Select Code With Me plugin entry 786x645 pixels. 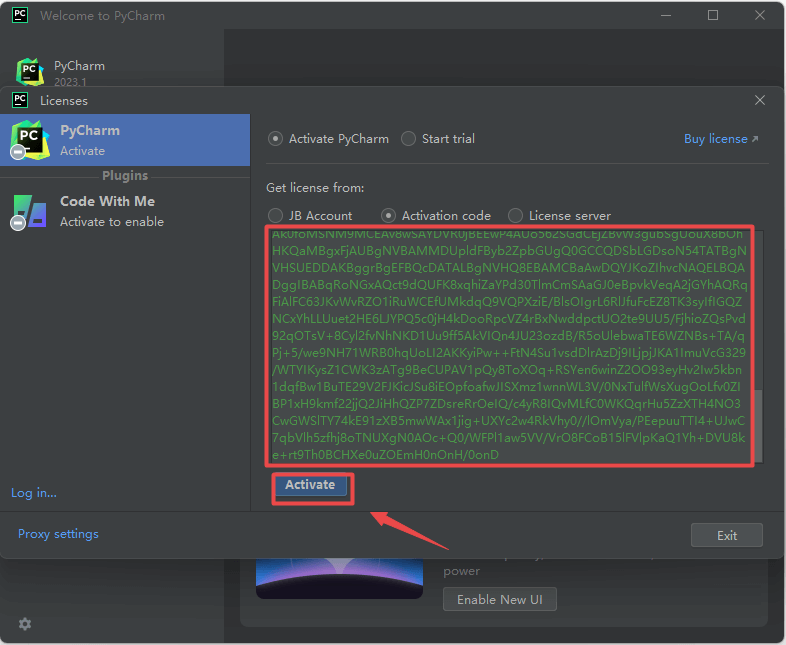125,211
